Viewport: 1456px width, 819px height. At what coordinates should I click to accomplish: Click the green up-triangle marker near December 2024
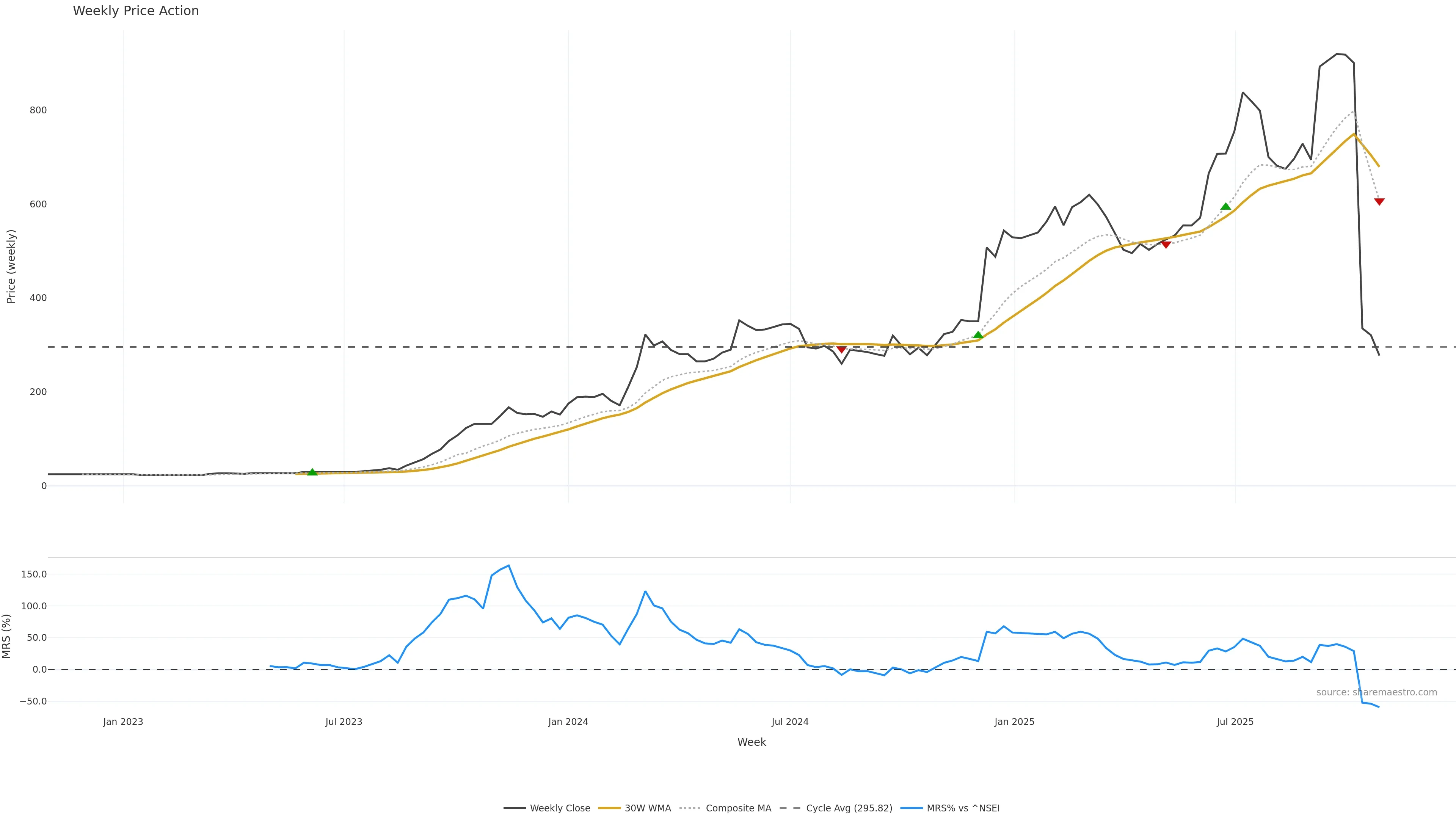[978, 335]
